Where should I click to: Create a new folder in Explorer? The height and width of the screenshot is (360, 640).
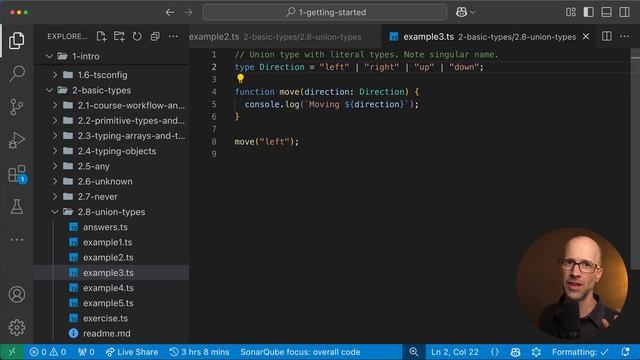(x=119, y=36)
